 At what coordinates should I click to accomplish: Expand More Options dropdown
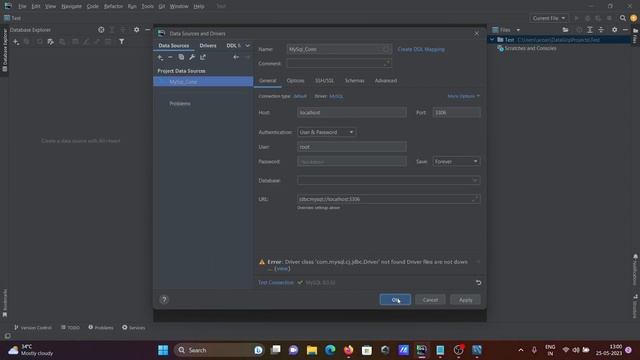(464, 96)
